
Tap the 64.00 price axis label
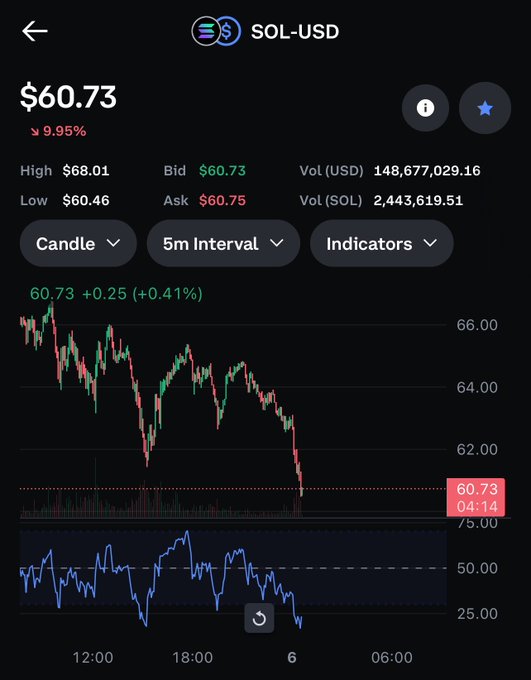pos(477,387)
